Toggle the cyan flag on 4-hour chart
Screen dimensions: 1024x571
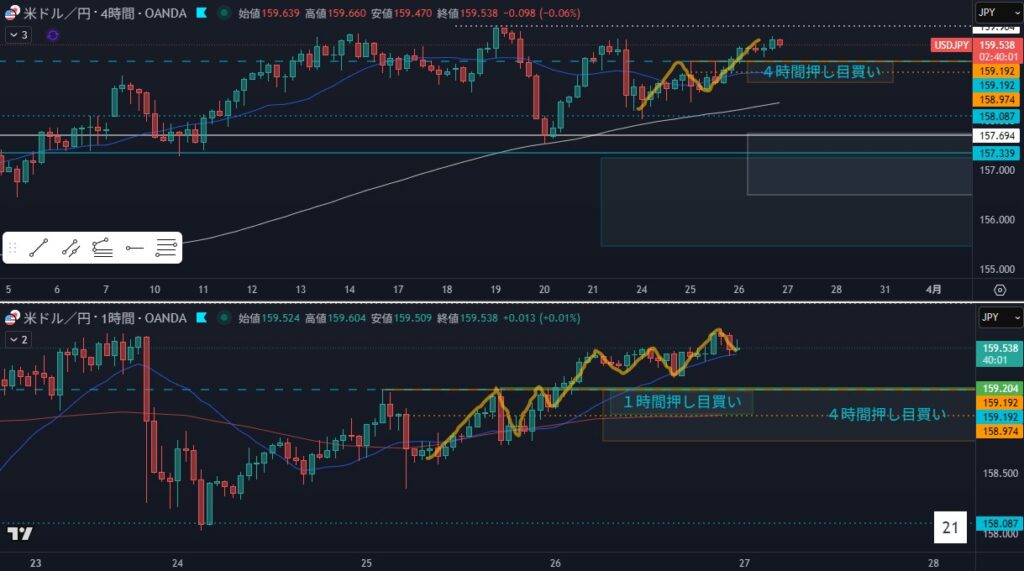click(x=202, y=14)
